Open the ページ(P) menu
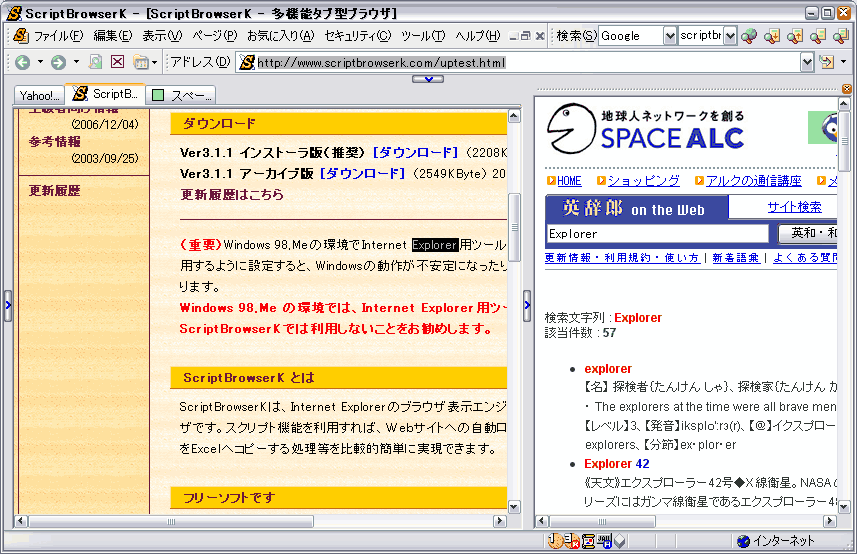 pos(214,36)
